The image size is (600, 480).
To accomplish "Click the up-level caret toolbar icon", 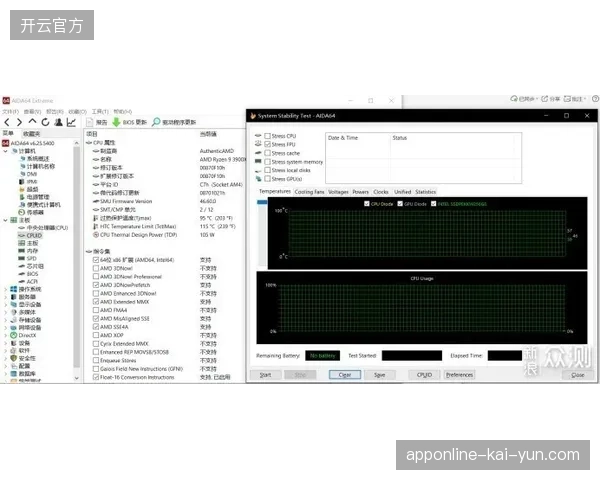I will click(33, 122).
